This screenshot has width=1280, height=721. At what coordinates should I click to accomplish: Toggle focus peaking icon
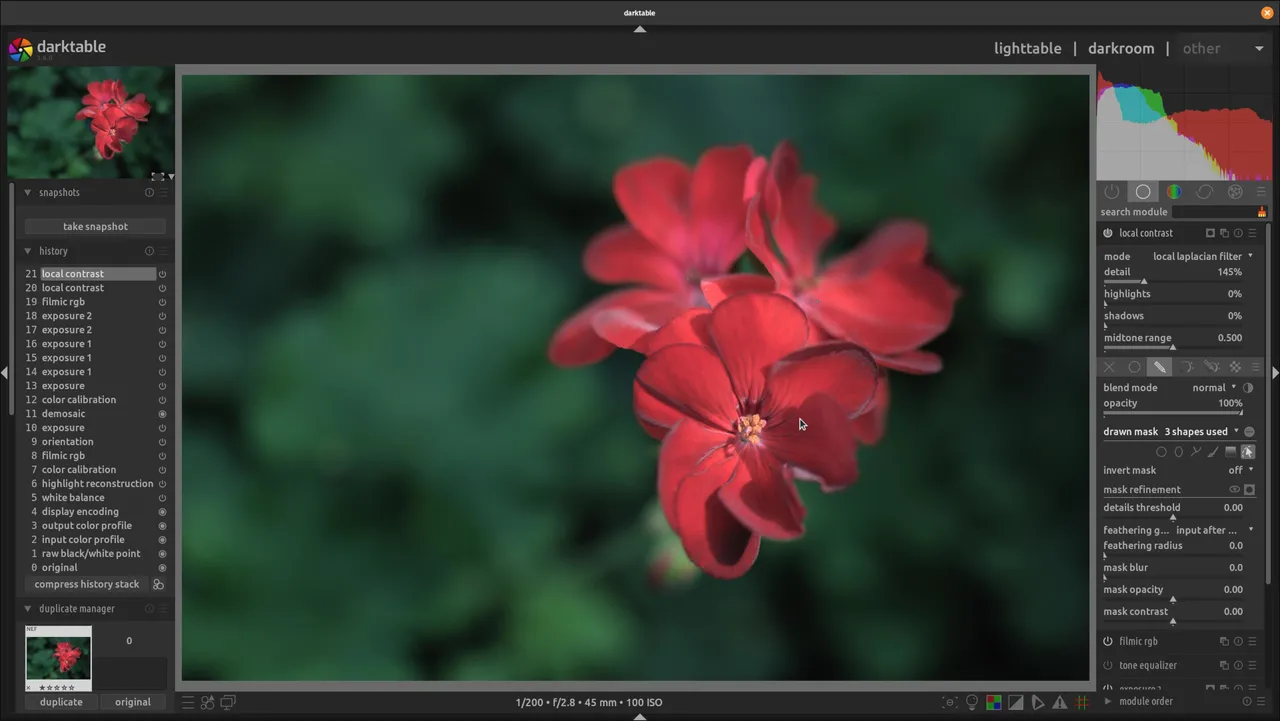click(x=950, y=703)
